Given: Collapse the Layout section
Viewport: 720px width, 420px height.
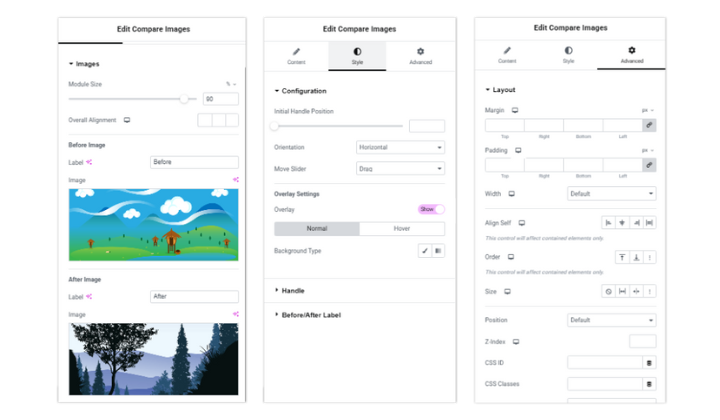Looking at the screenshot, I should click(x=501, y=90).
